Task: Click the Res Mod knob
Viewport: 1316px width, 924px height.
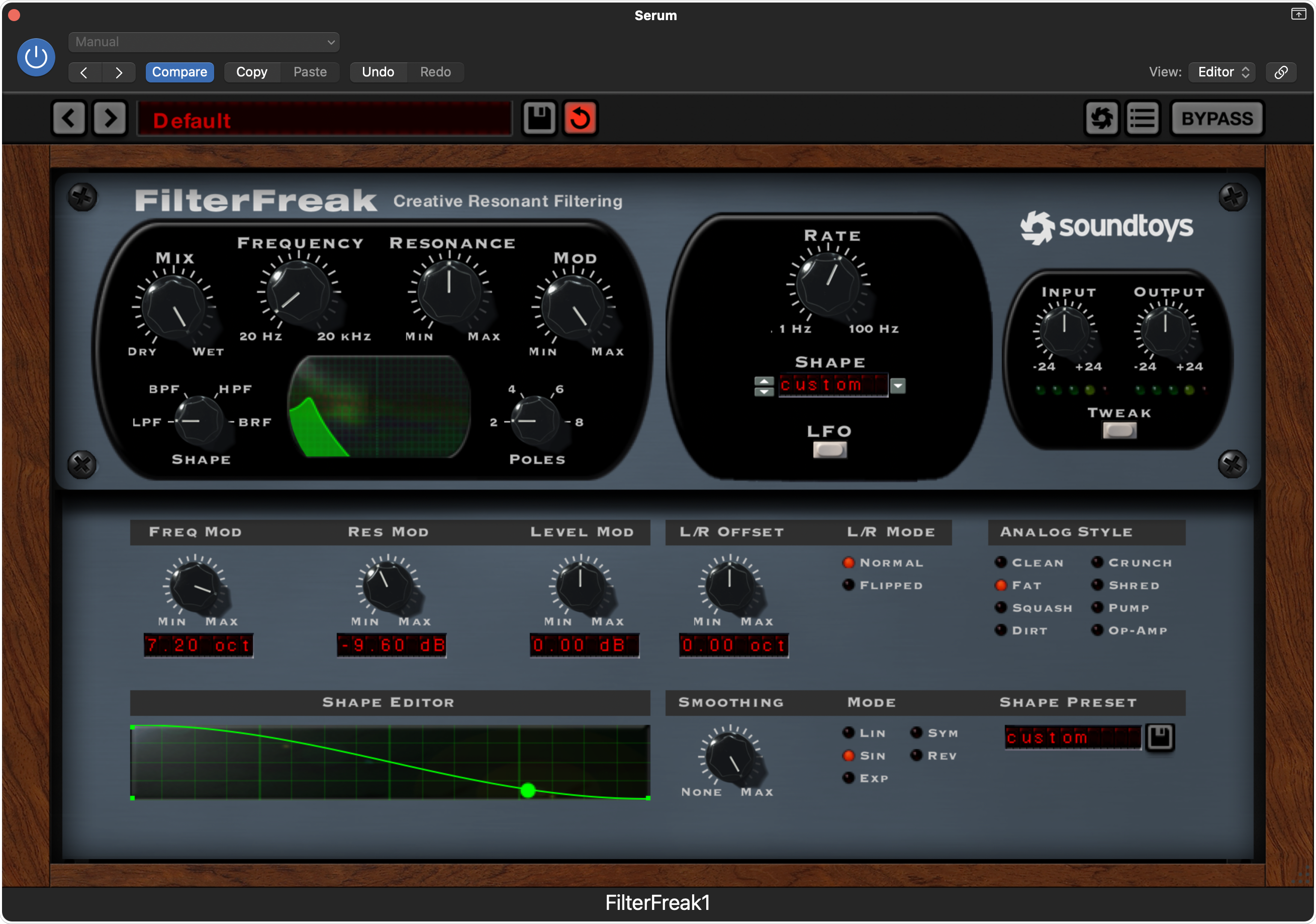Action: point(388,586)
